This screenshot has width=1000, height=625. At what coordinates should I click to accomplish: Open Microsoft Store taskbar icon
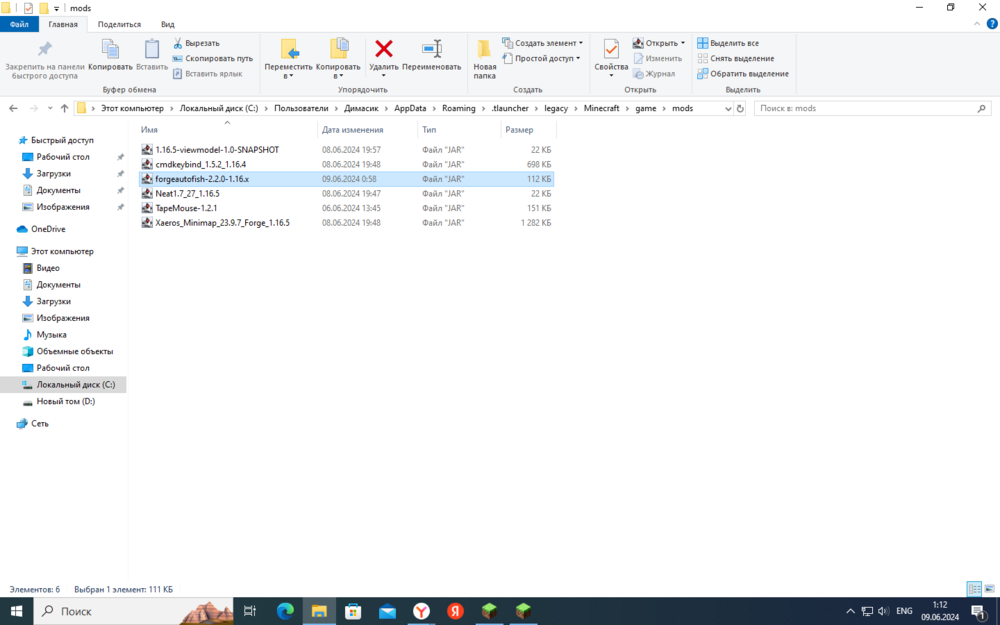pyautogui.click(x=353, y=611)
